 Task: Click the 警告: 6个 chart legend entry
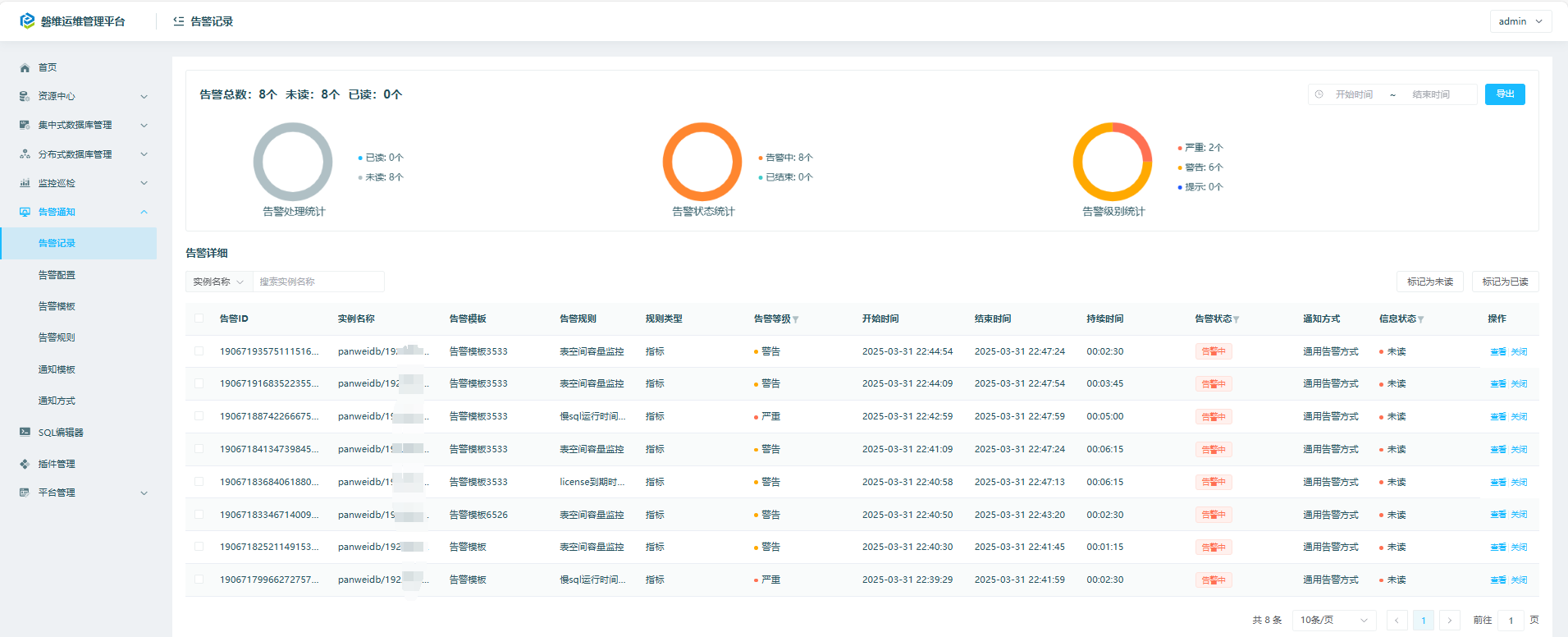pos(1200,167)
